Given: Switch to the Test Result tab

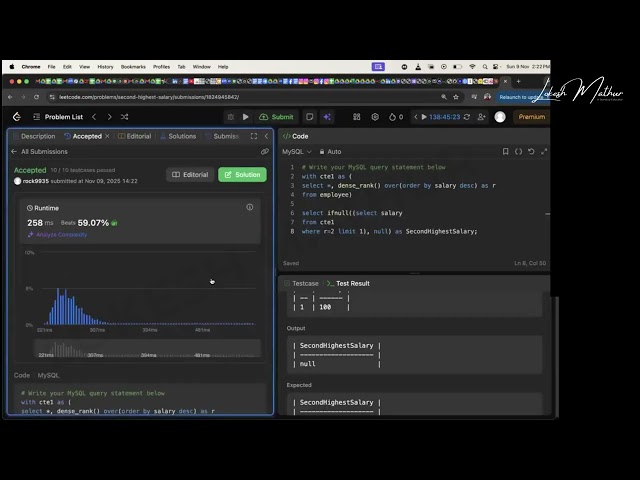Looking at the screenshot, I should [348, 283].
